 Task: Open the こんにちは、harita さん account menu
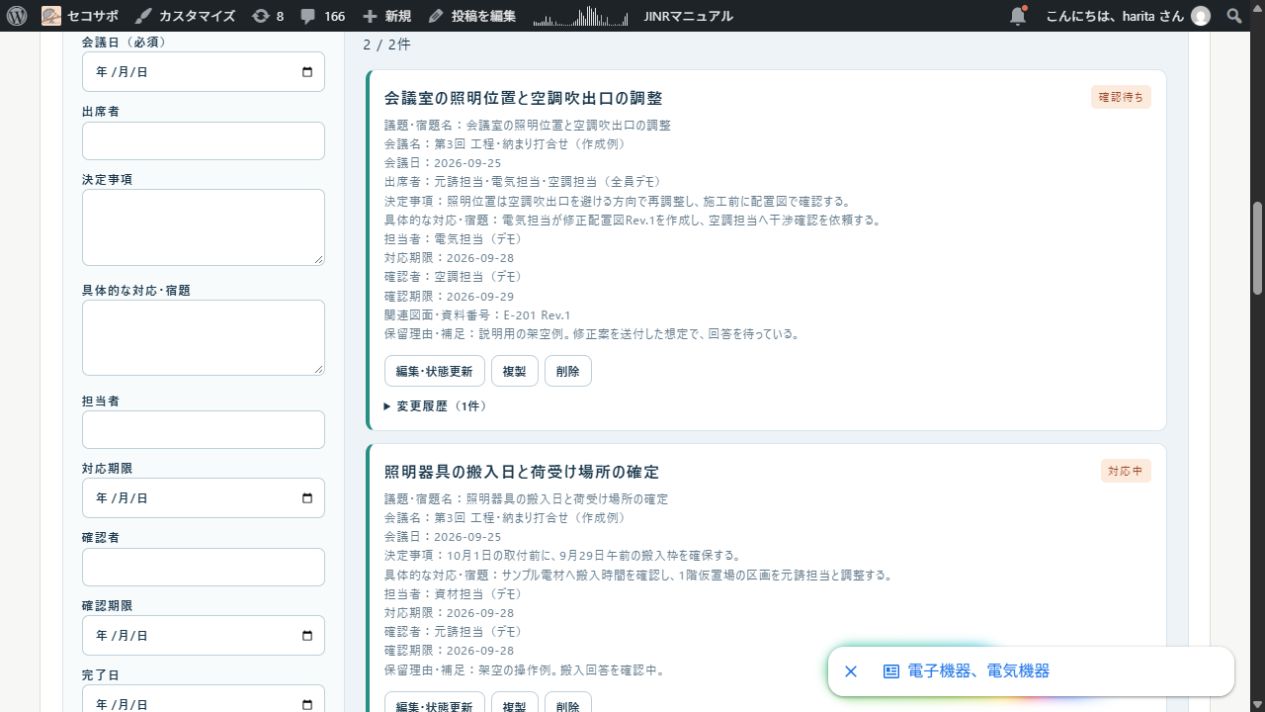click(1128, 16)
